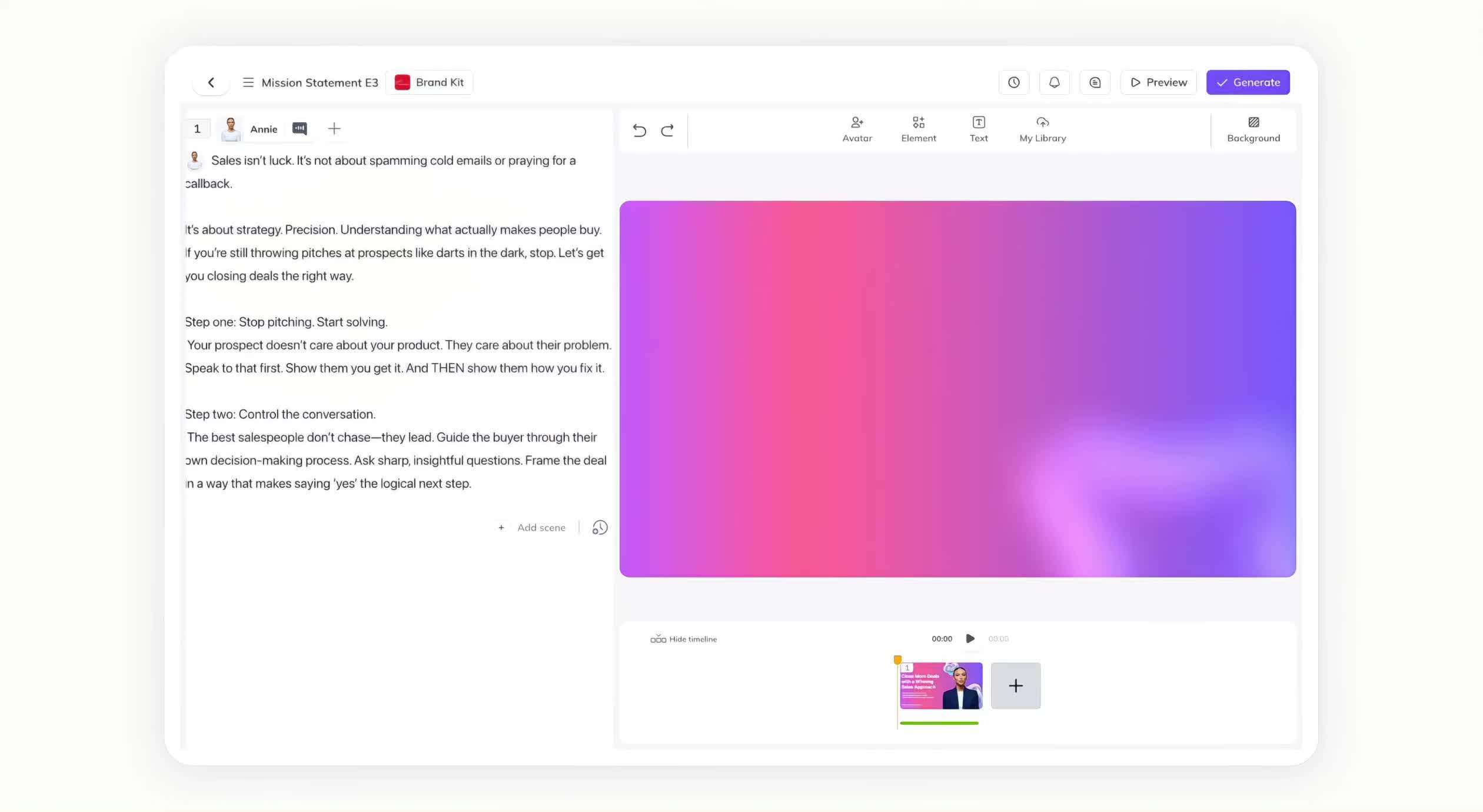Select the Annie avatar speaker
The width and height of the screenshot is (1483, 812).
pyautogui.click(x=250, y=129)
